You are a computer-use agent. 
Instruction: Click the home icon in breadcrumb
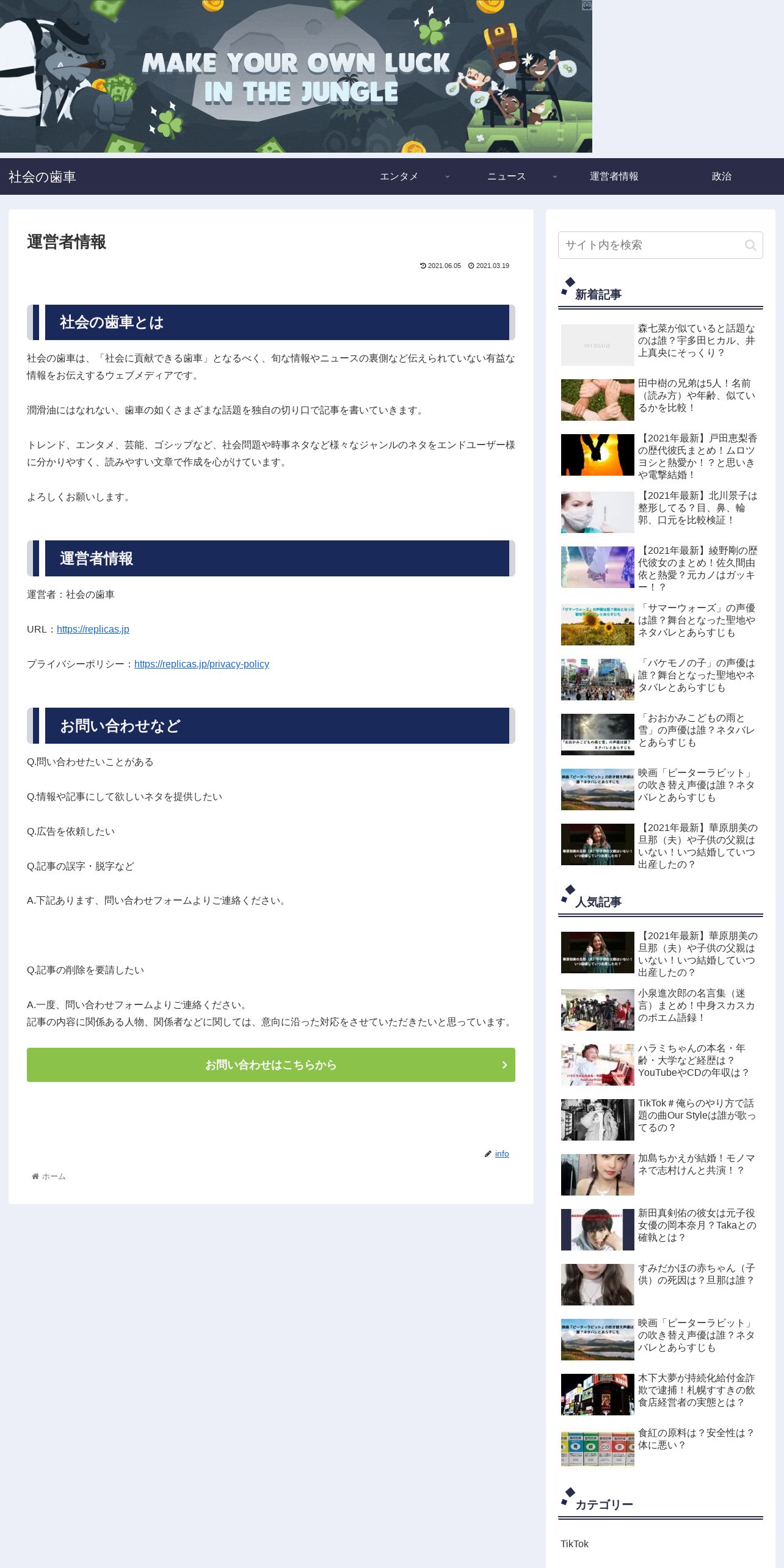(x=35, y=1176)
